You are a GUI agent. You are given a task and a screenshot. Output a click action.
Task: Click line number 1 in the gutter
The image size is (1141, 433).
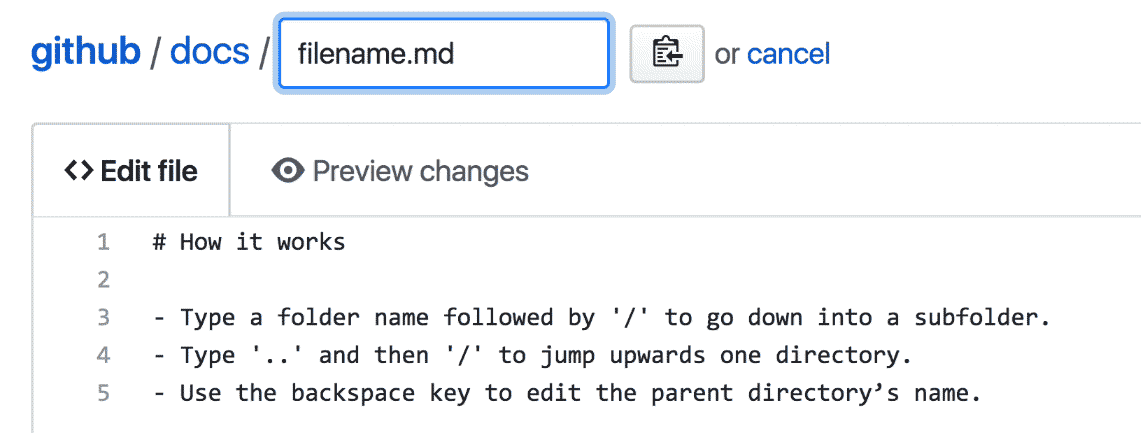tap(103, 242)
